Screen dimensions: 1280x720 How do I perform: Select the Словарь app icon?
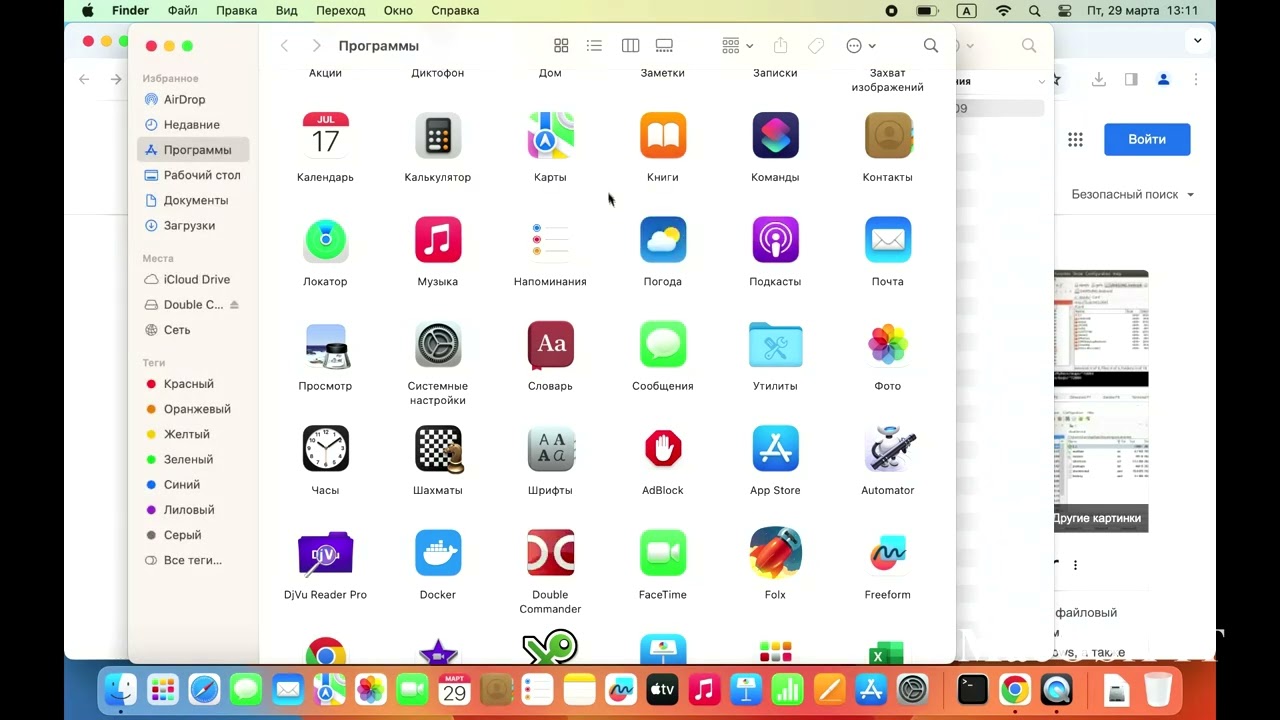550,344
